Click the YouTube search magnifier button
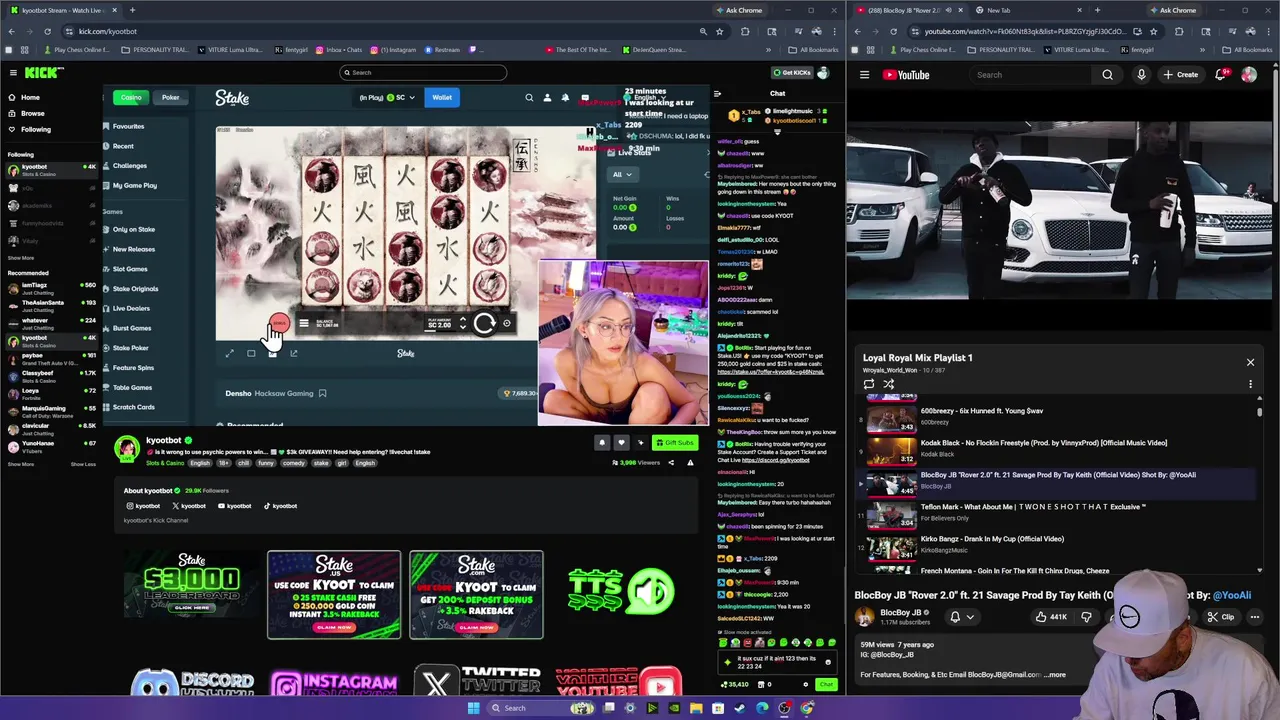The image size is (1280, 720). [x=1107, y=75]
